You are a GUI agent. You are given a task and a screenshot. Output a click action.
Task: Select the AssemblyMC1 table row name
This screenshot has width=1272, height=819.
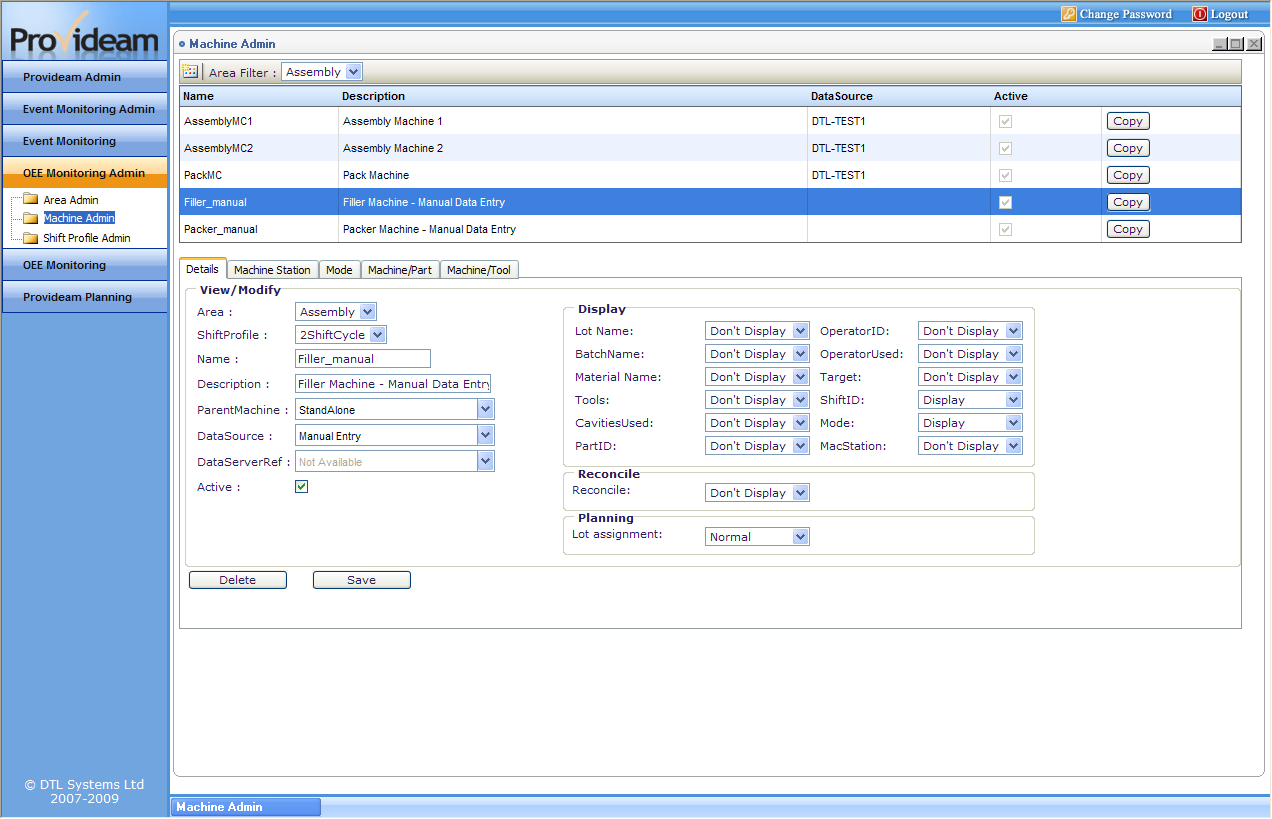click(218, 121)
